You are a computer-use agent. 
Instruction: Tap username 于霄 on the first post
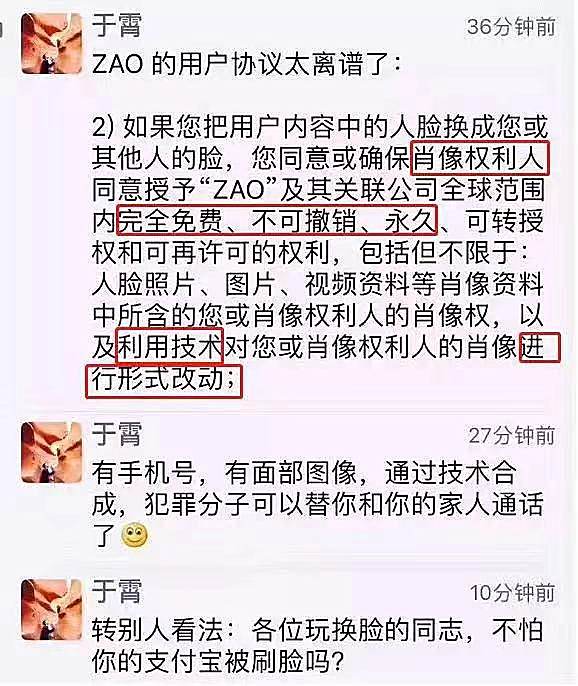pos(117,25)
